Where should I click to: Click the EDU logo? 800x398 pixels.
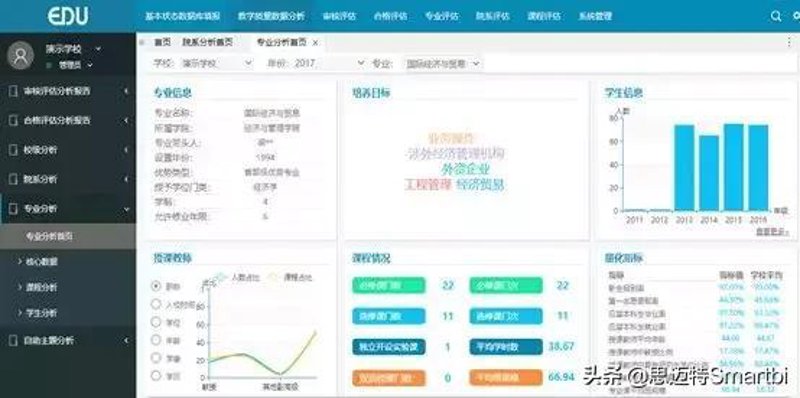(68, 16)
